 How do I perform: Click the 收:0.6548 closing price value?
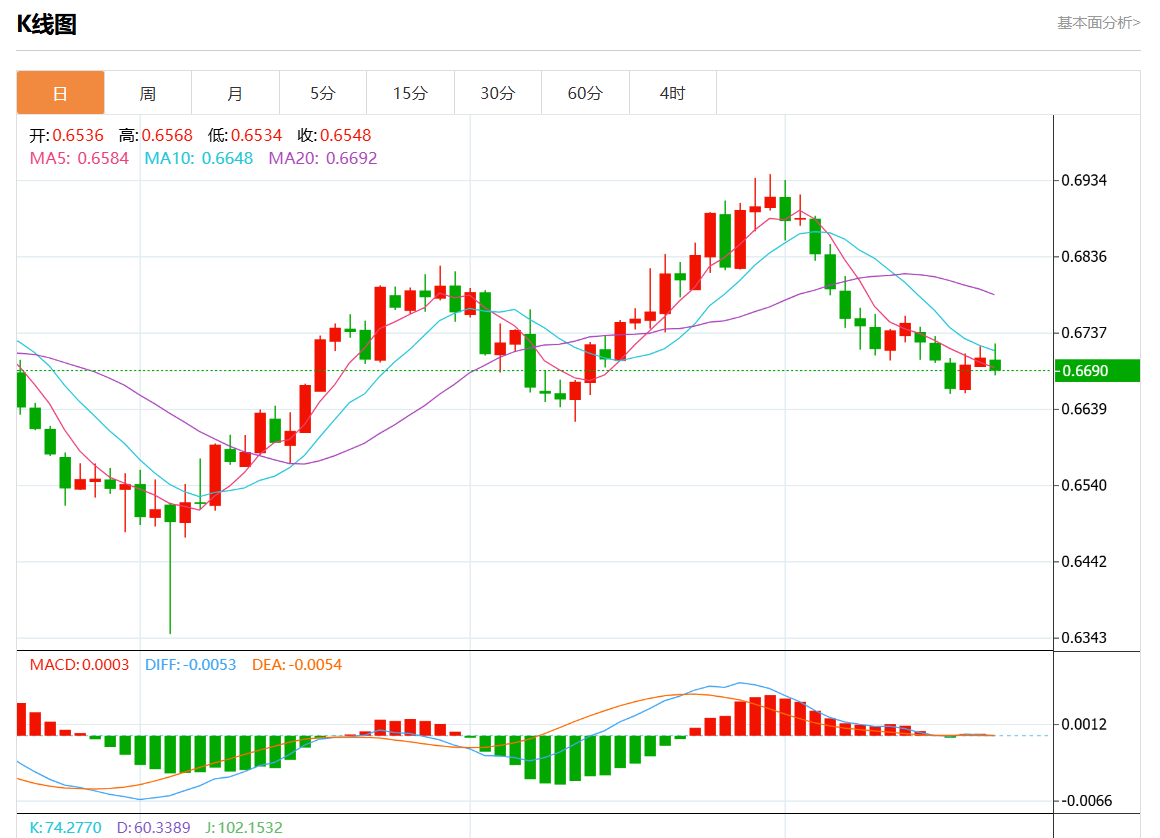pos(334,135)
